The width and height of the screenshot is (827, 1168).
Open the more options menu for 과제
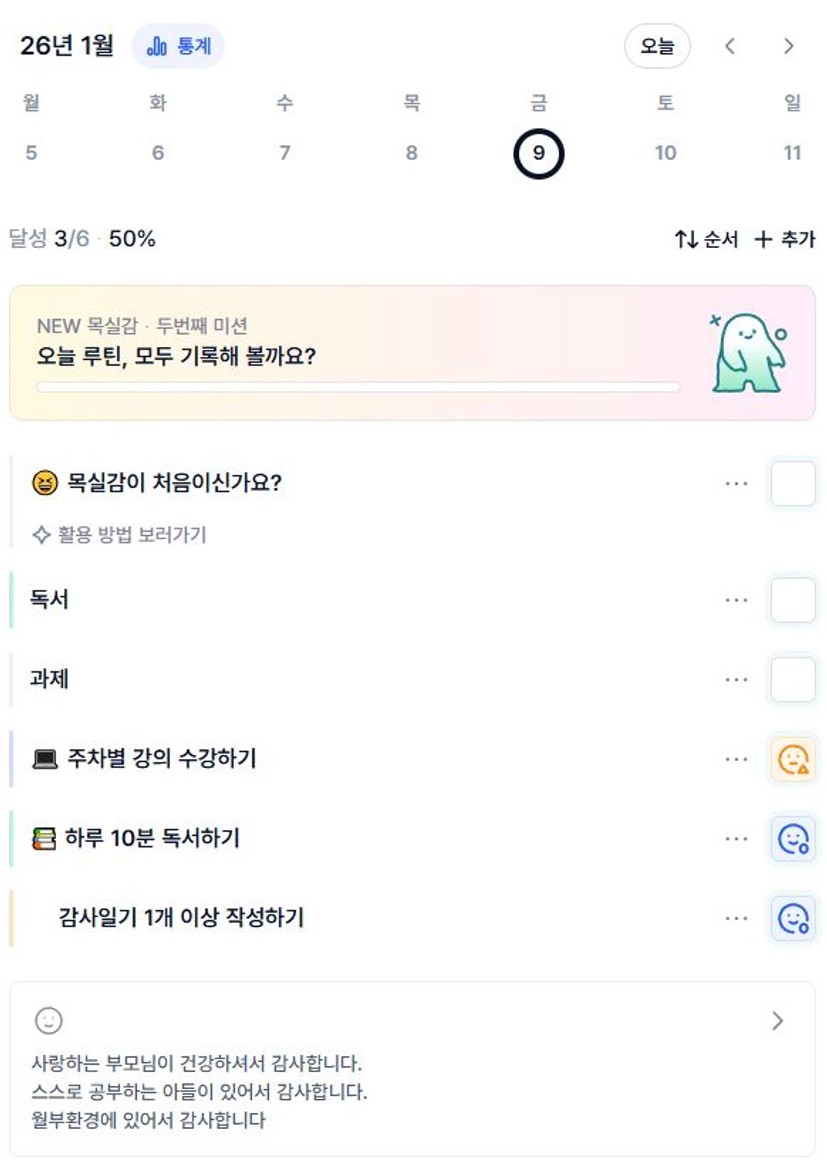point(737,680)
